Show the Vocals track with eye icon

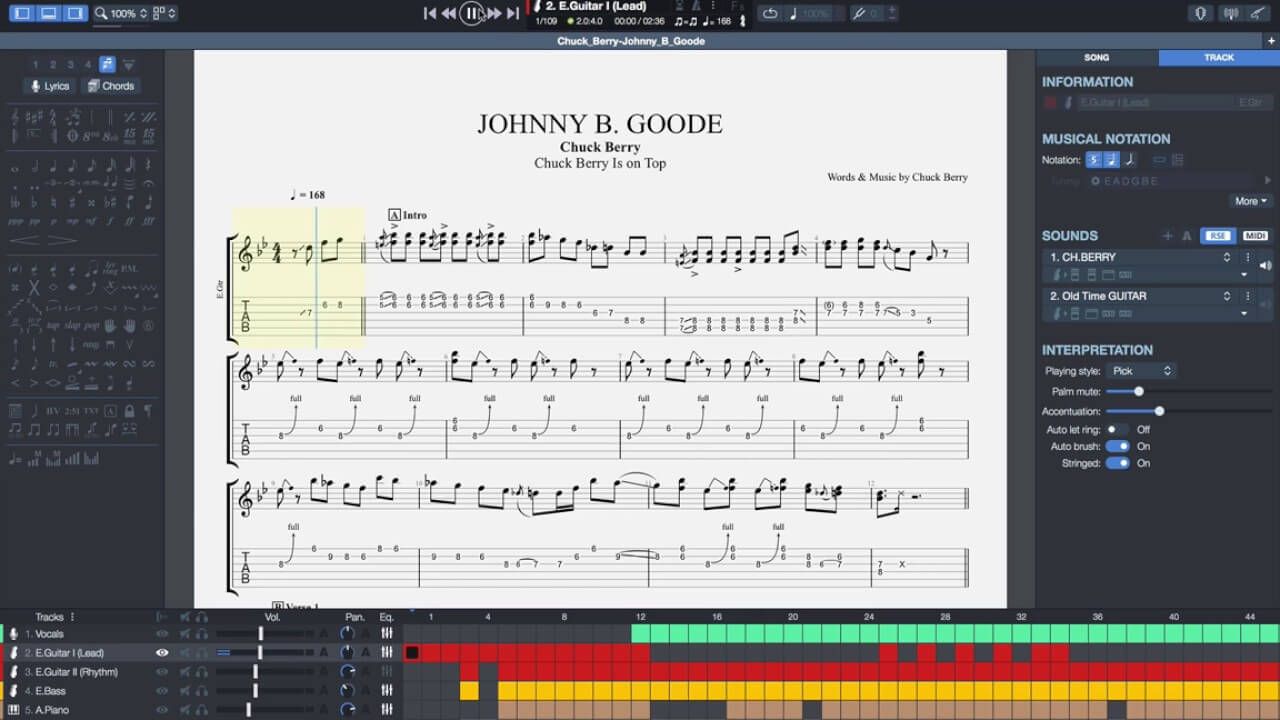coord(162,633)
